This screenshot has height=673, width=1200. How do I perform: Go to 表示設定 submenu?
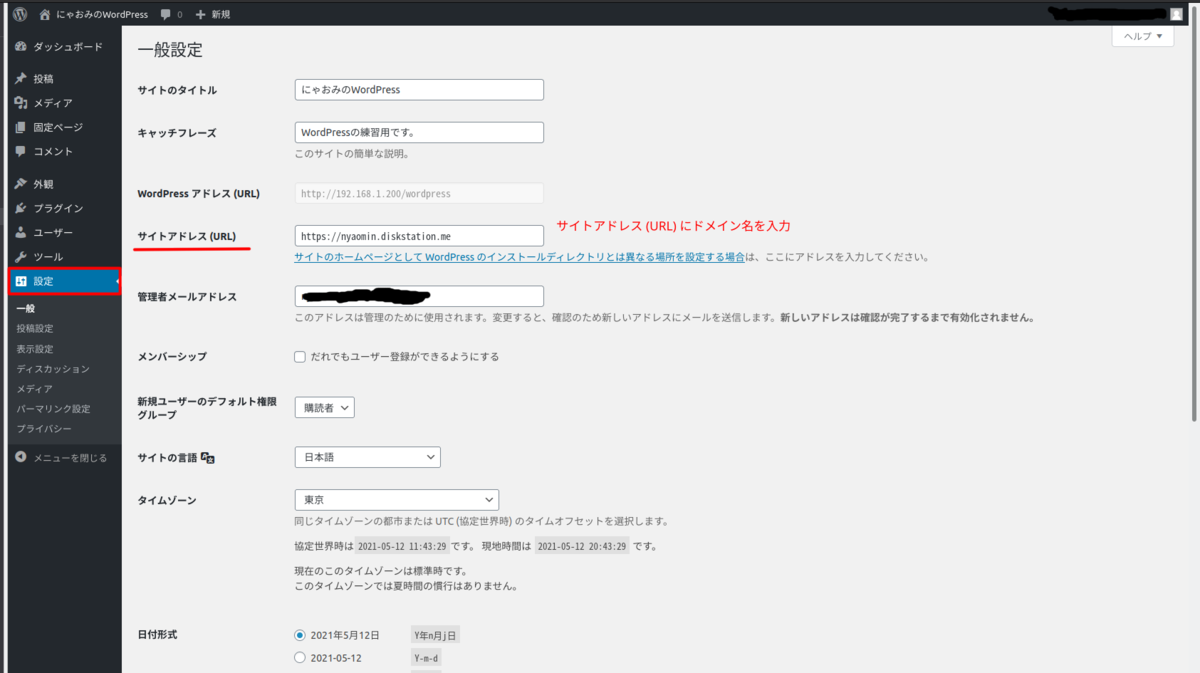[35, 349]
